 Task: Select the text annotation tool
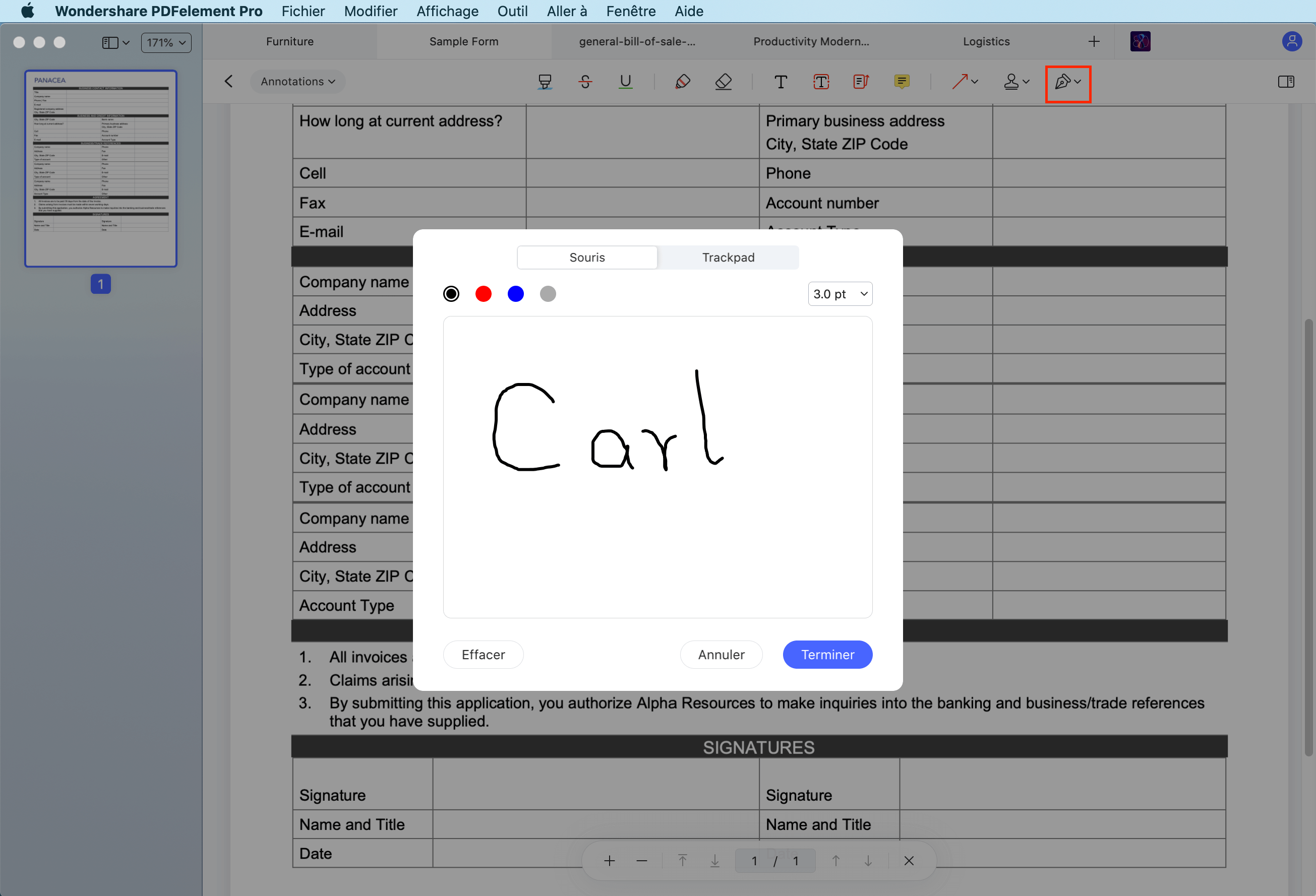click(x=781, y=81)
